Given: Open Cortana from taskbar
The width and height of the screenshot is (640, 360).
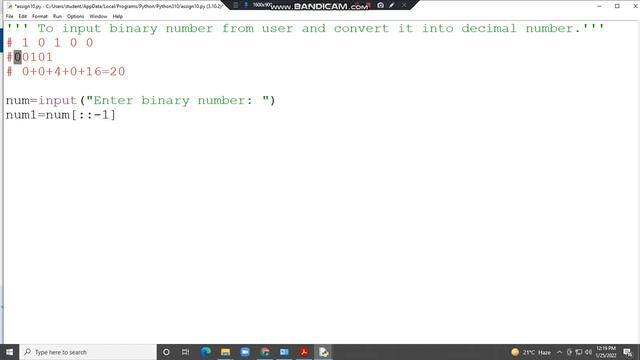Looking at the screenshot, I should (x=166, y=352).
